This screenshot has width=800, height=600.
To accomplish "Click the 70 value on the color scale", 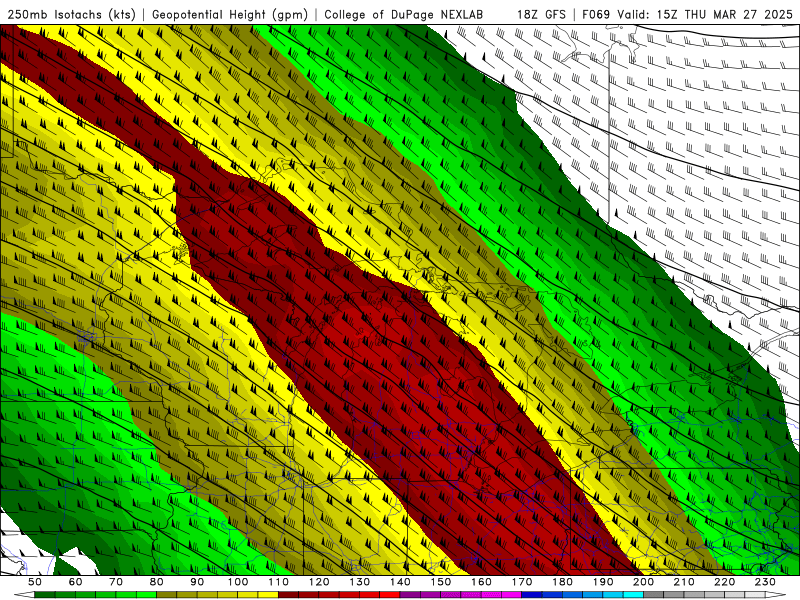I will pyautogui.click(x=116, y=582).
